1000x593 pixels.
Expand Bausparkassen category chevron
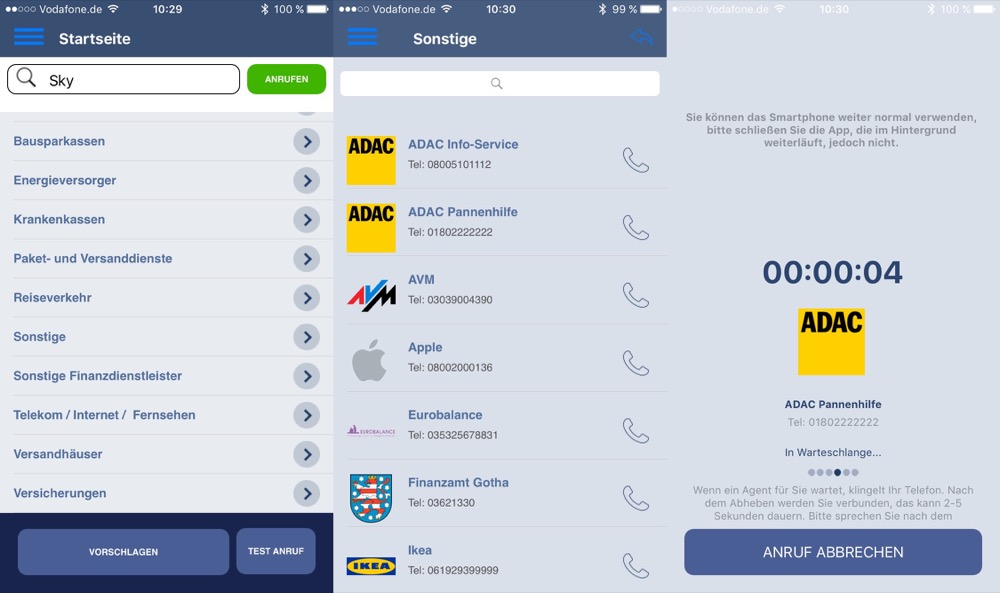coord(307,141)
